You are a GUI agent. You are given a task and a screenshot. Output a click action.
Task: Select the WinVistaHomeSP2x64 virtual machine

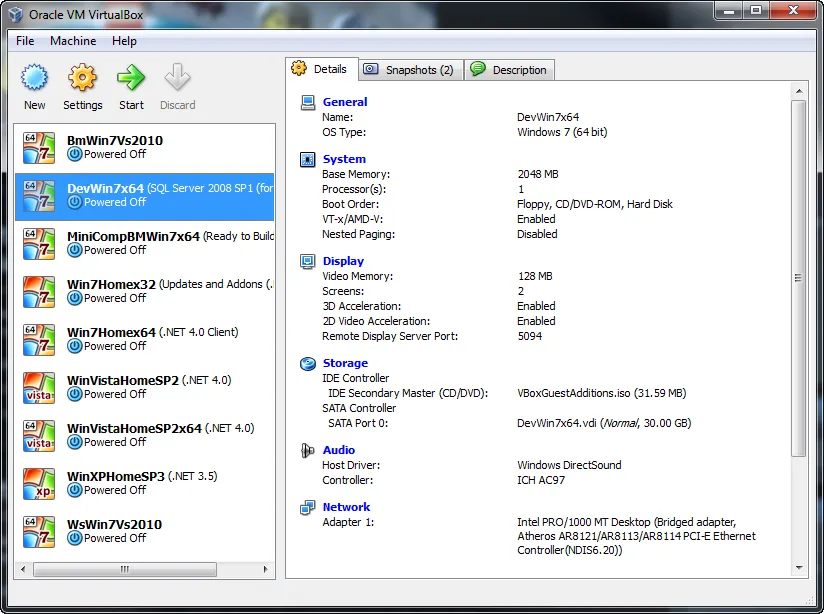coord(145,436)
